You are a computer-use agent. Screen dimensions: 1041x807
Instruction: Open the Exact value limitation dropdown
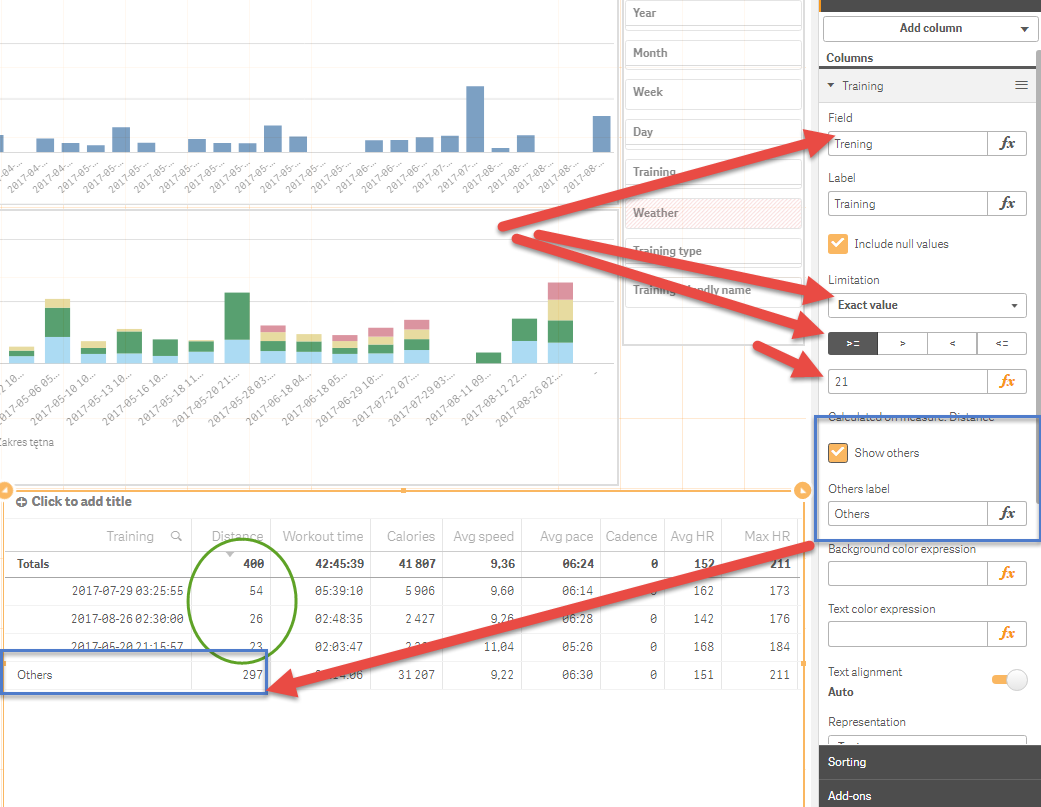[x=926, y=305]
